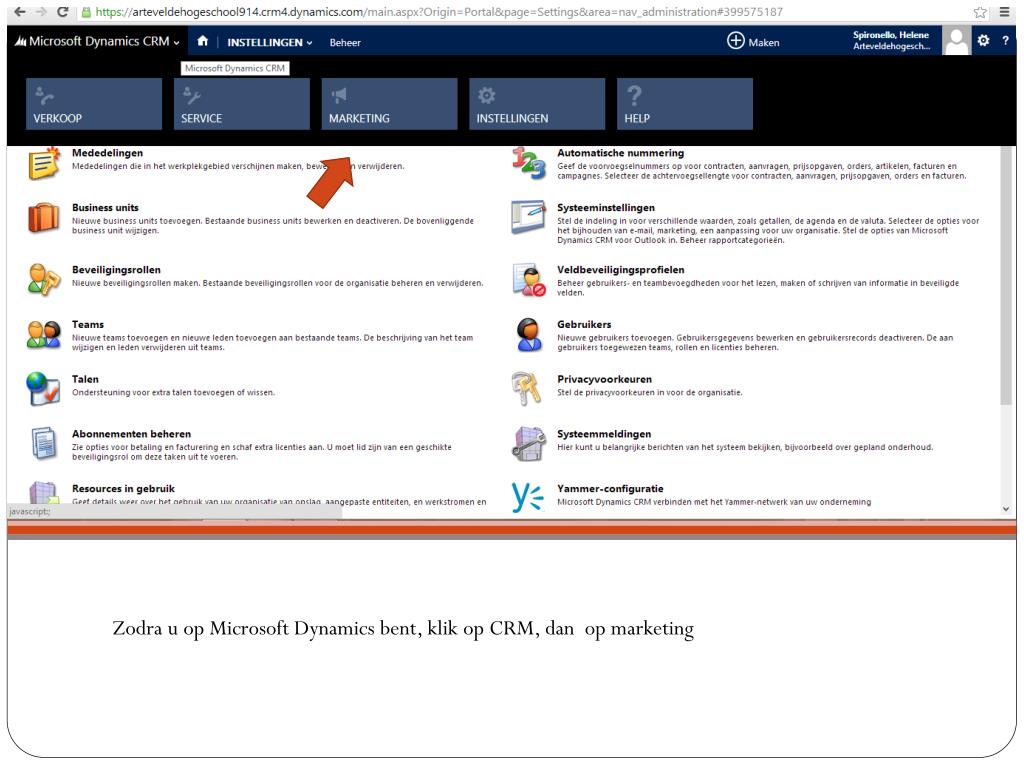
Task: Open the Systeemmeldingen link
Action: pyautogui.click(x=603, y=434)
